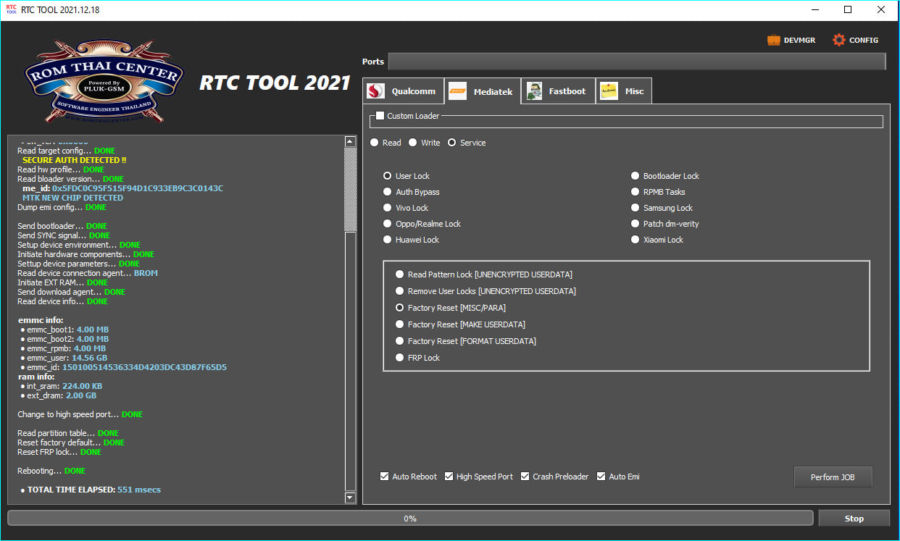Minimize the RTC Tool window
The image size is (900, 541).
[814, 10]
